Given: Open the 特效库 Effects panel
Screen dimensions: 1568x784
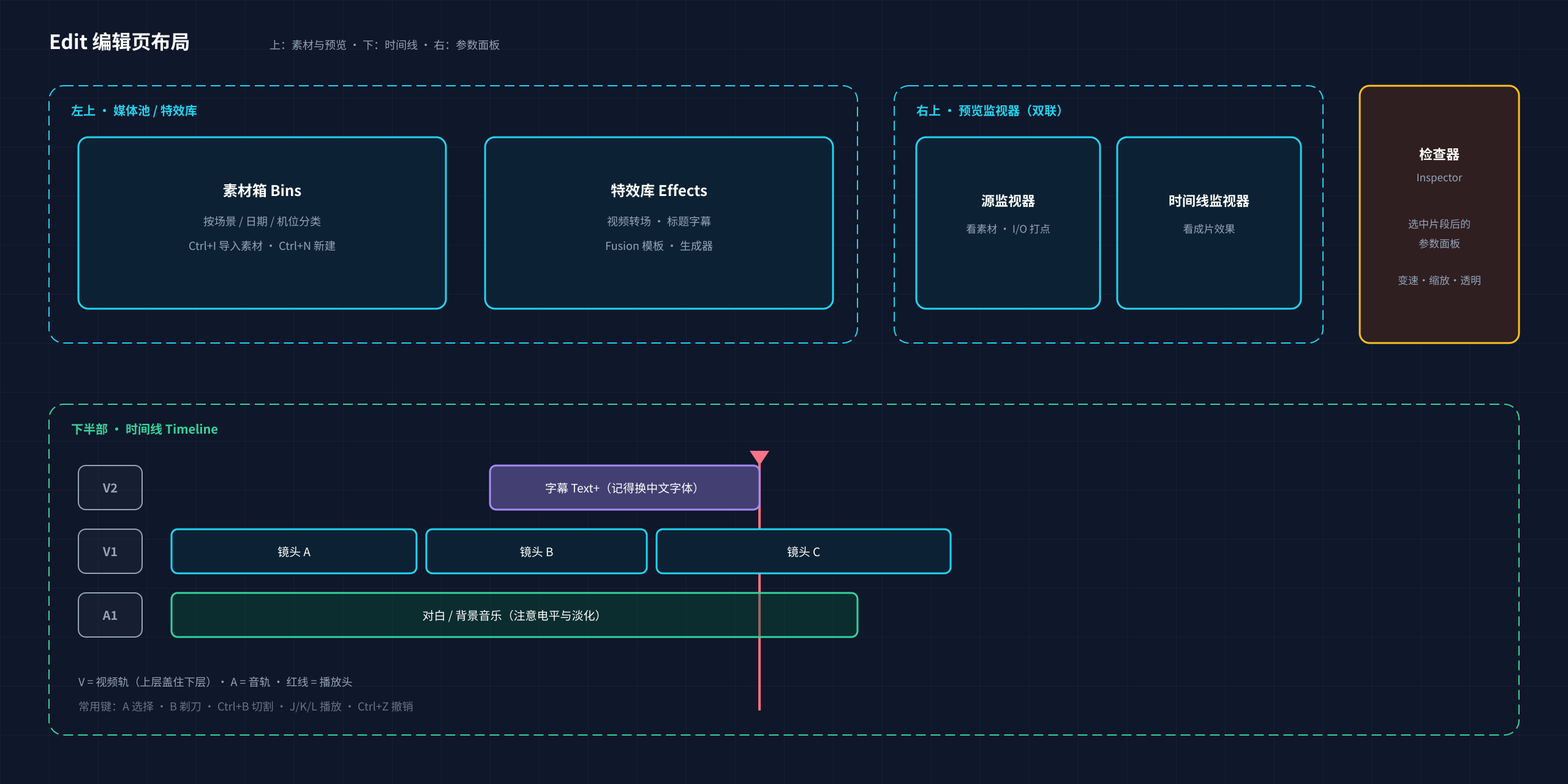Looking at the screenshot, I should (659, 223).
